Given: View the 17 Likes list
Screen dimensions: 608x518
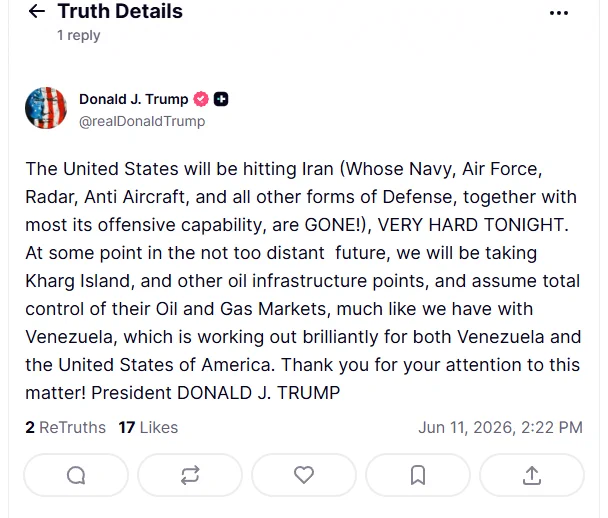Looking at the screenshot, I should pyautogui.click(x=148, y=427).
